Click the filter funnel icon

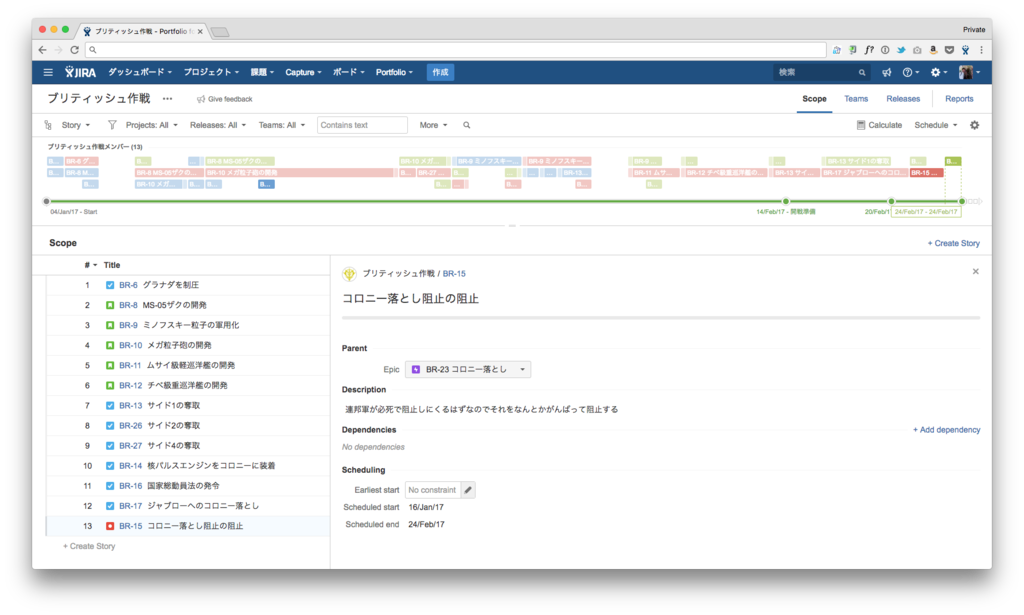point(112,125)
